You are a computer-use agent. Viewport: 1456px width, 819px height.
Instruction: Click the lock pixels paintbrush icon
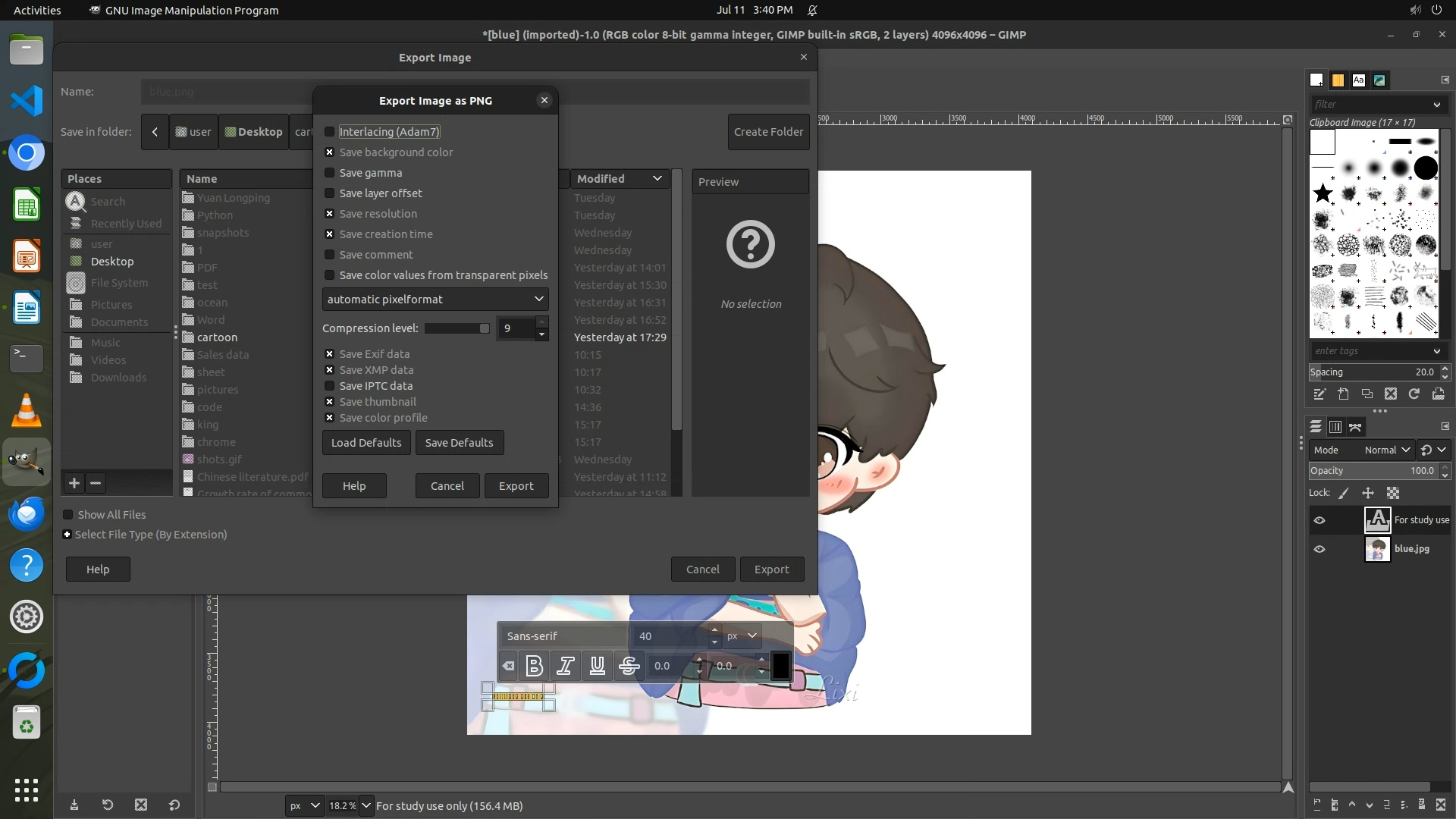coord(1344,493)
